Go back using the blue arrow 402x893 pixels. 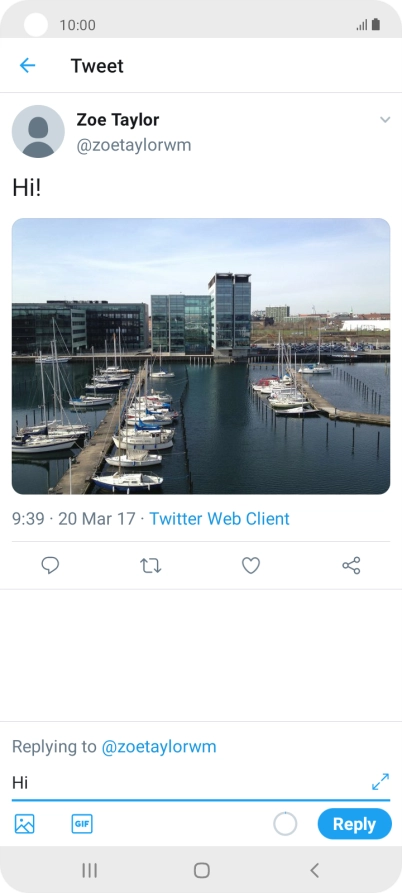click(27, 65)
